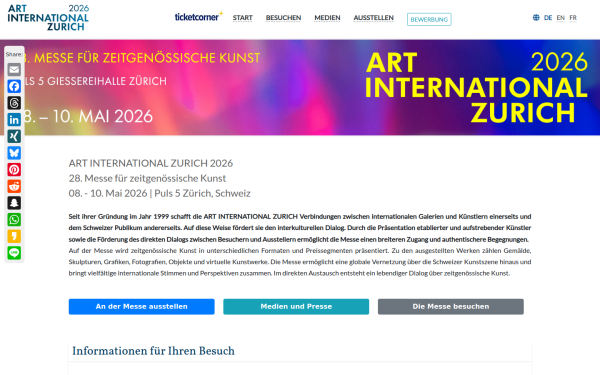Share via LINE messenger
The width and height of the screenshot is (600, 375).
click(14, 253)
